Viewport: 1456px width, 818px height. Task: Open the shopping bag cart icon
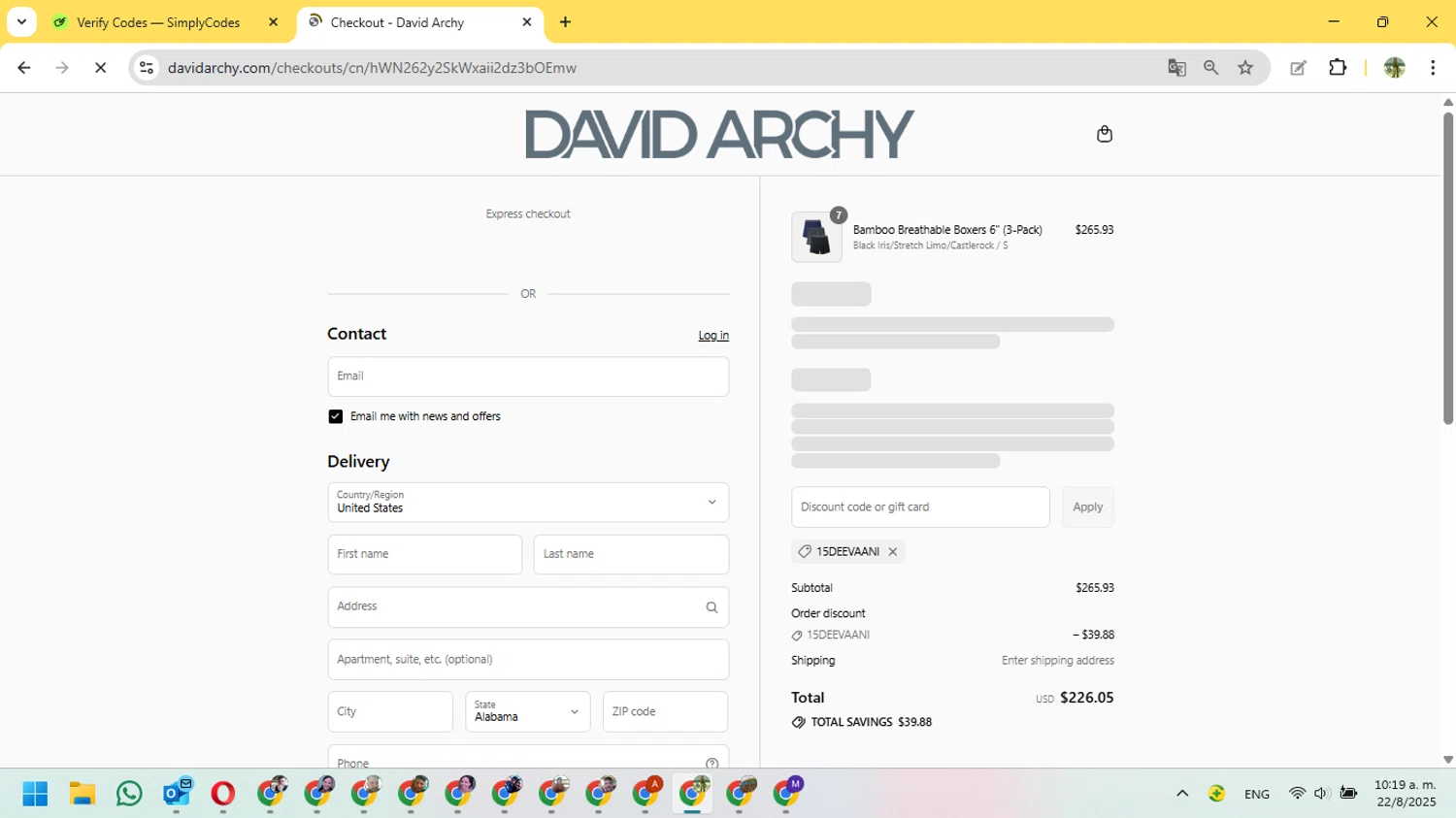[x=1104, y=134]
